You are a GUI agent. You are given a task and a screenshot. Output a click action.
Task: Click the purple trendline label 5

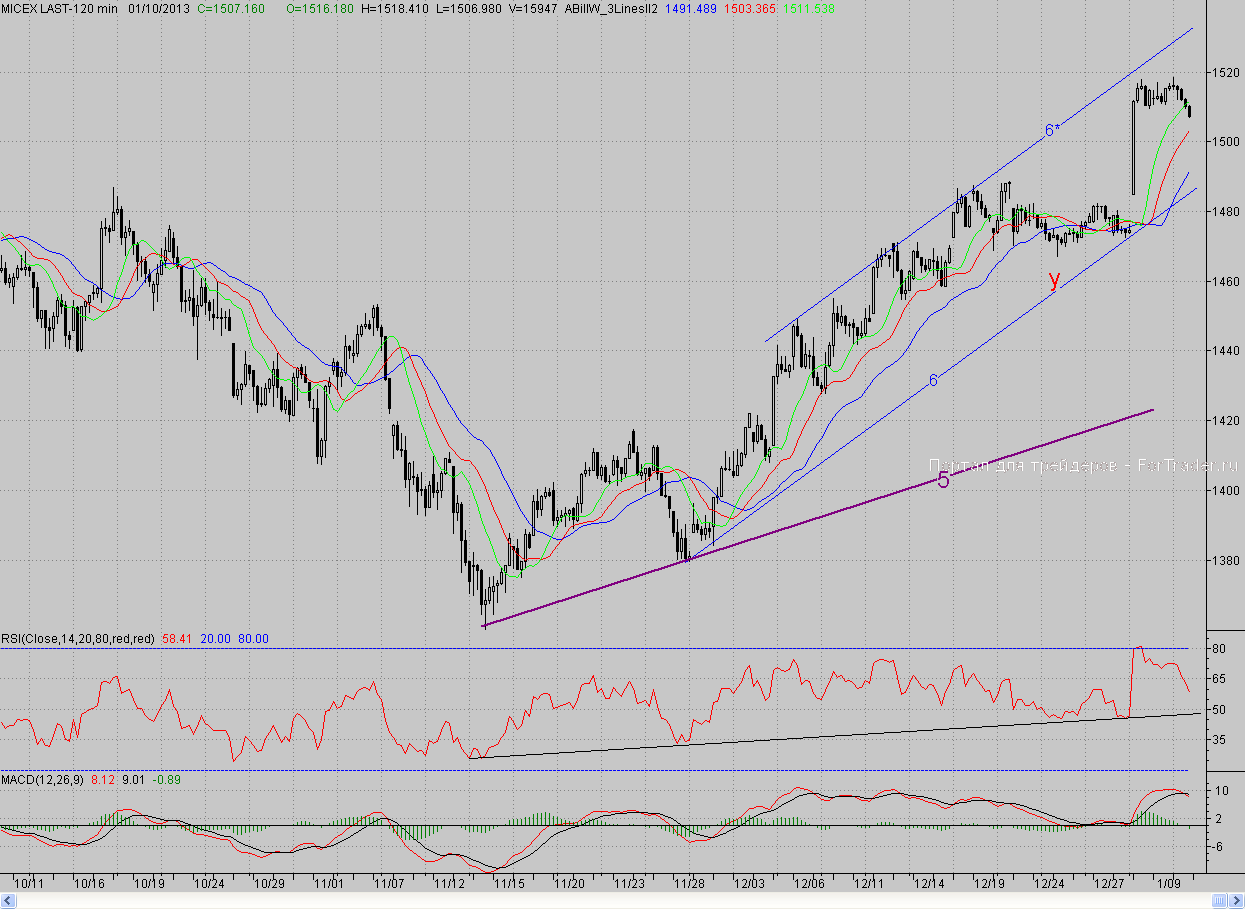[x=943, y=481]
